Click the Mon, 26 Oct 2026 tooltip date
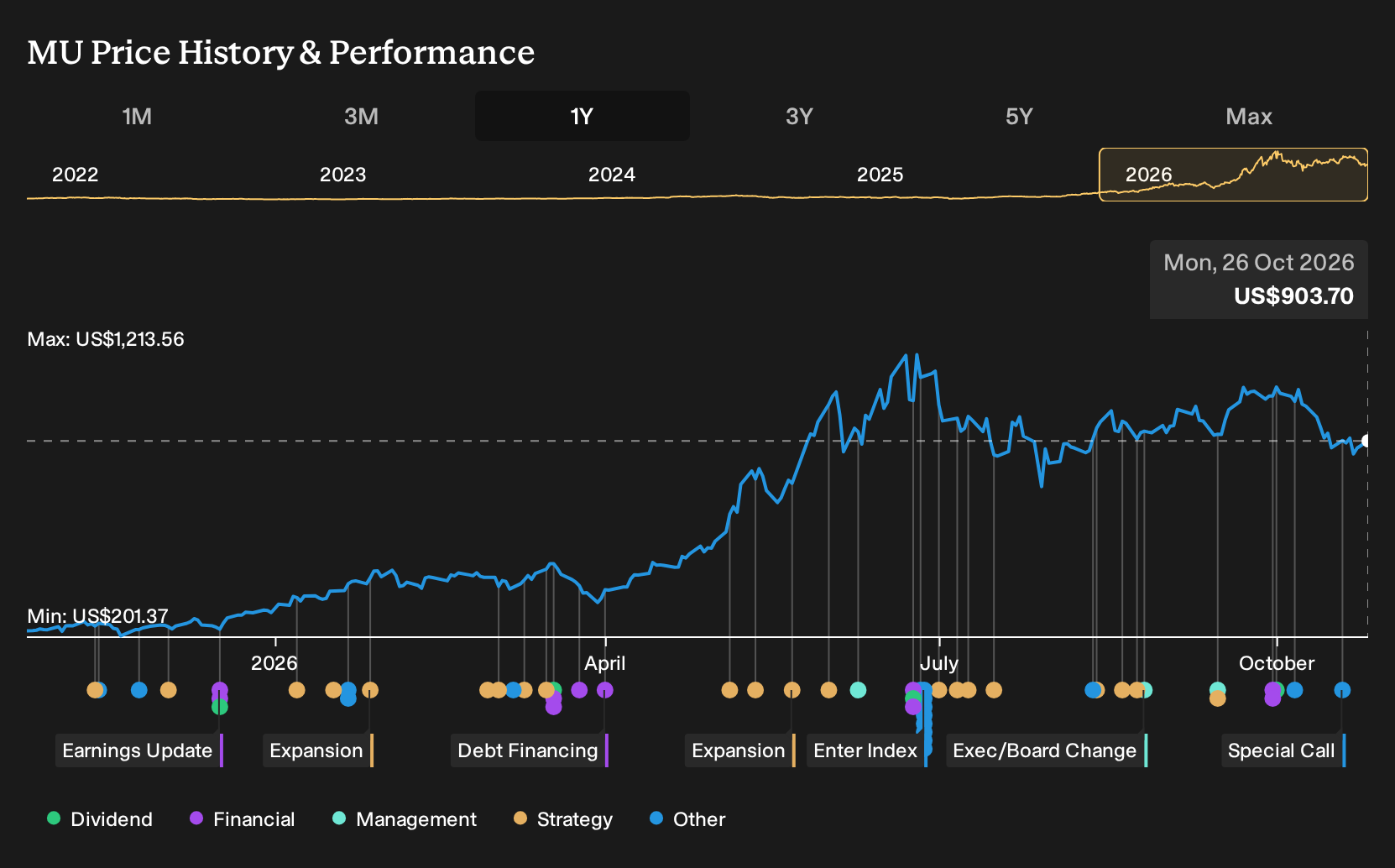 (1259, 263)
